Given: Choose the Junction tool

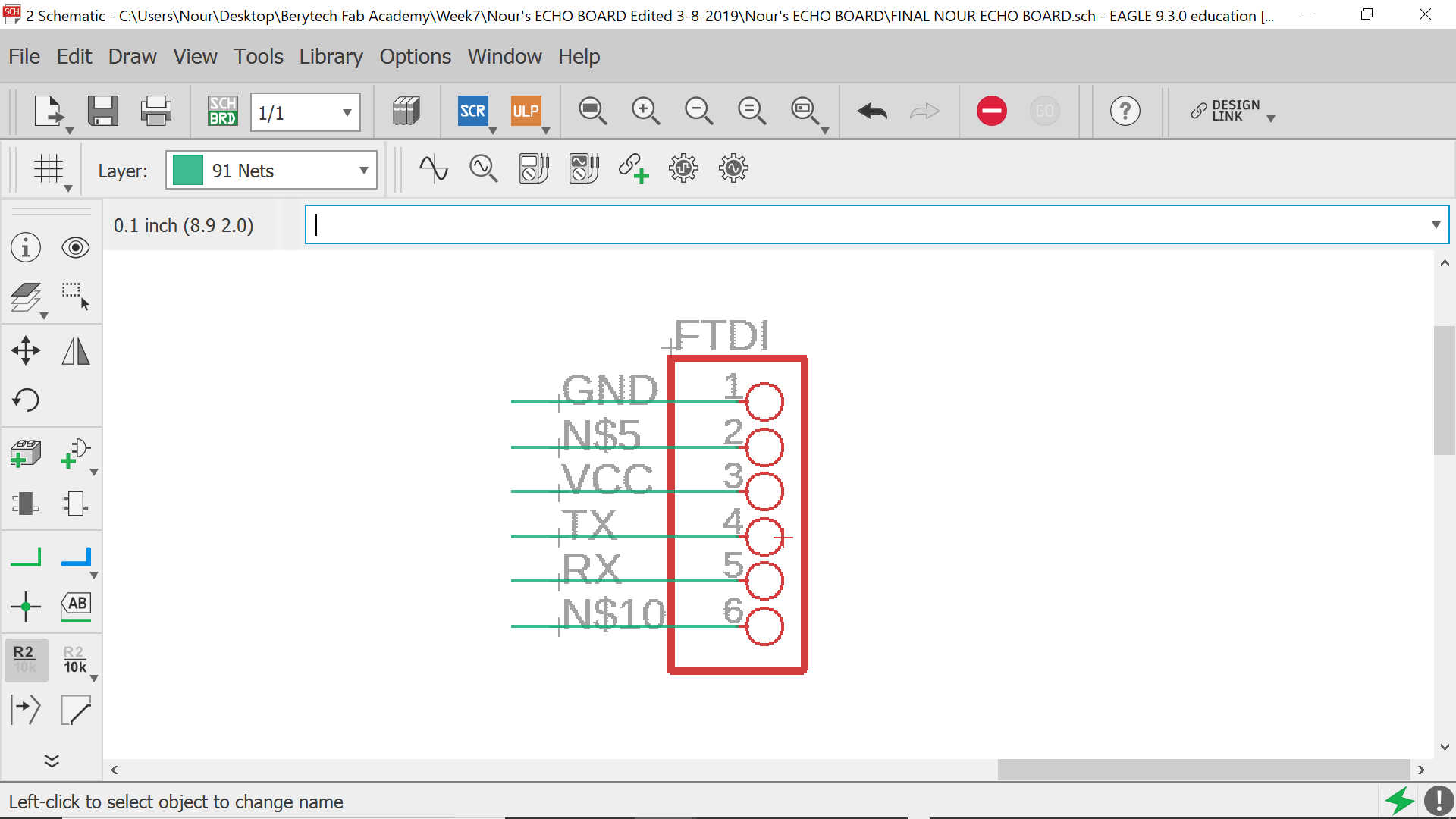Looking at the screenshot, I should click(26, 606).
